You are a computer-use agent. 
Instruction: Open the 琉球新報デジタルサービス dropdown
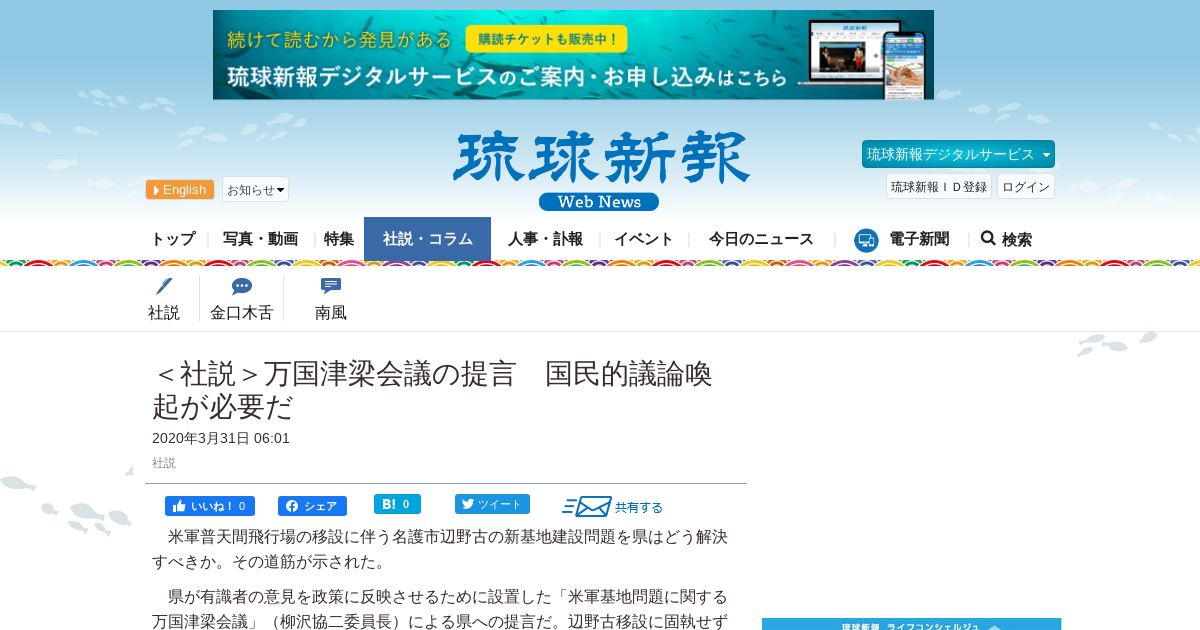pyautogui.click(x=958, y=154)
